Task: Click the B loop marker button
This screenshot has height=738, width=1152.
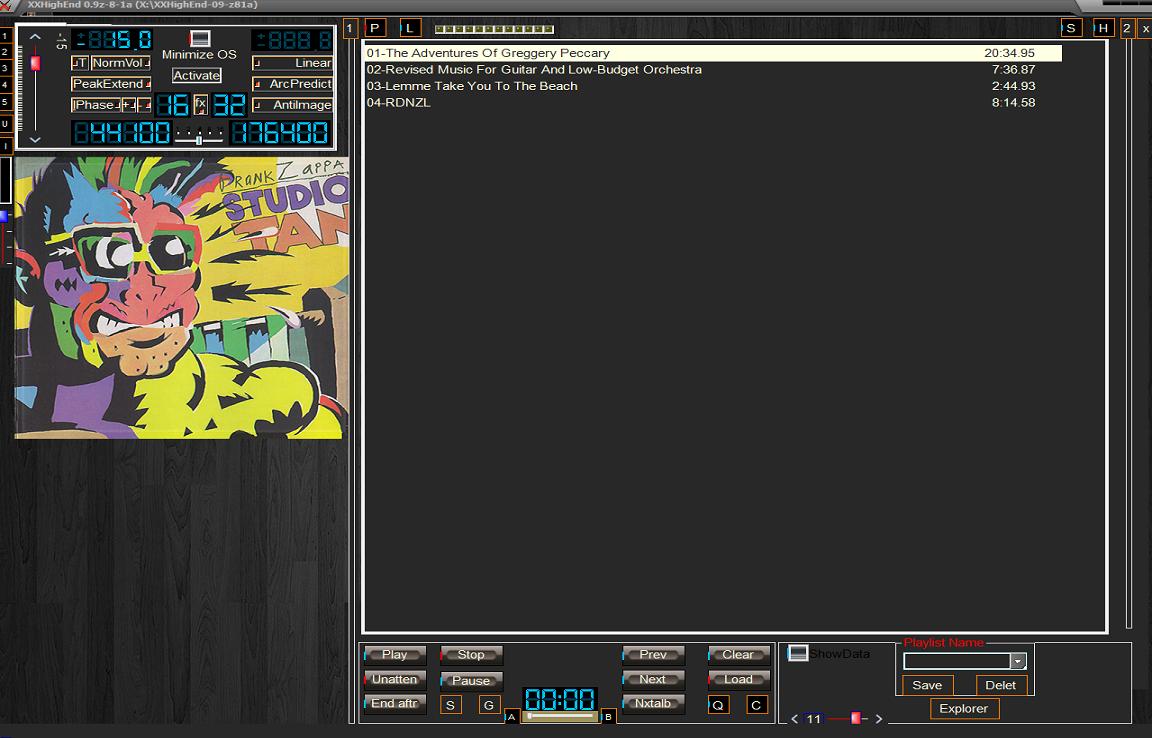Action: (608, 717)
